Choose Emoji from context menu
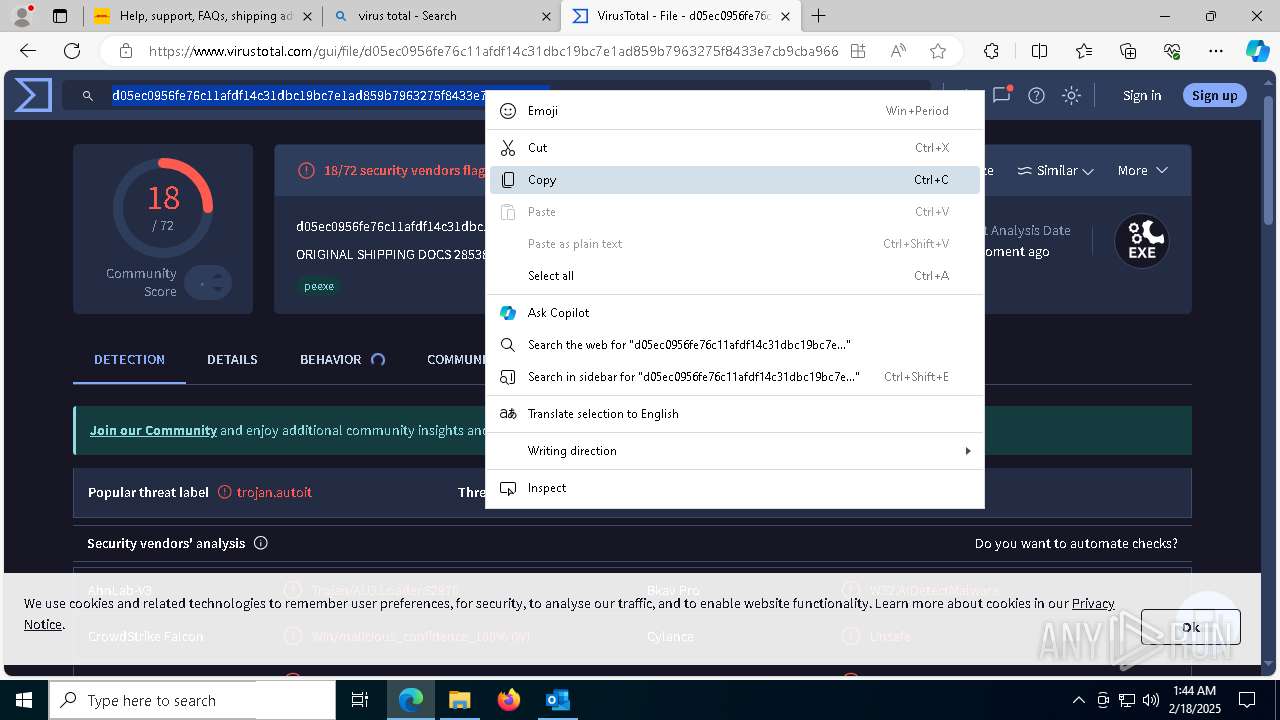 (x=735, y=111)
